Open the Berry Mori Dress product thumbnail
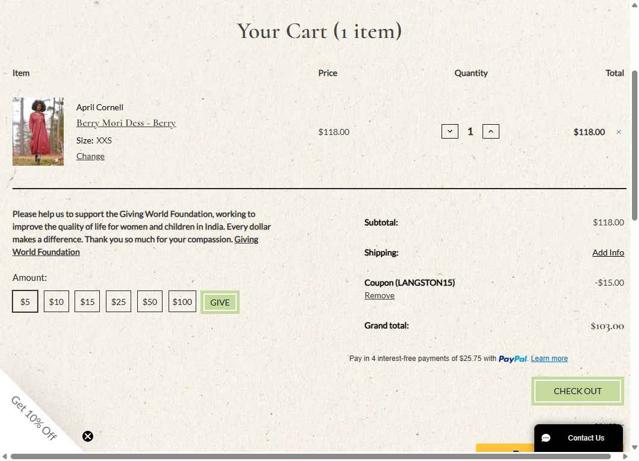 38,131
